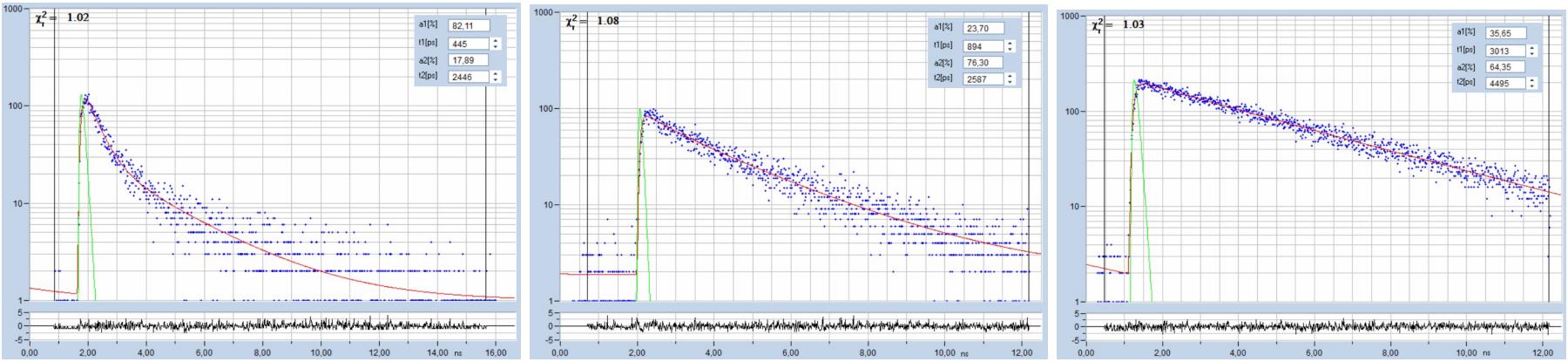This screenshot has width=1568, height=362.
Task: Increase the t1 value of 445 using spinner
Action: (496, 40)
